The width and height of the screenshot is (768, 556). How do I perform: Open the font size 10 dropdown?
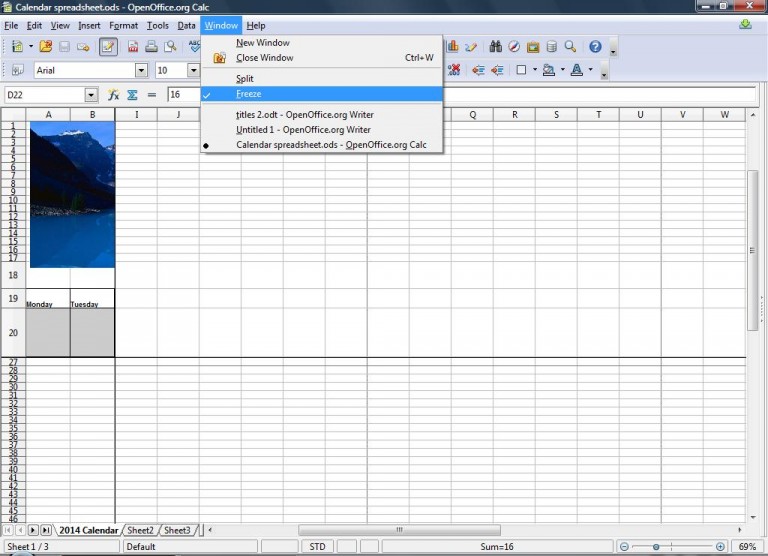[193, 70]
